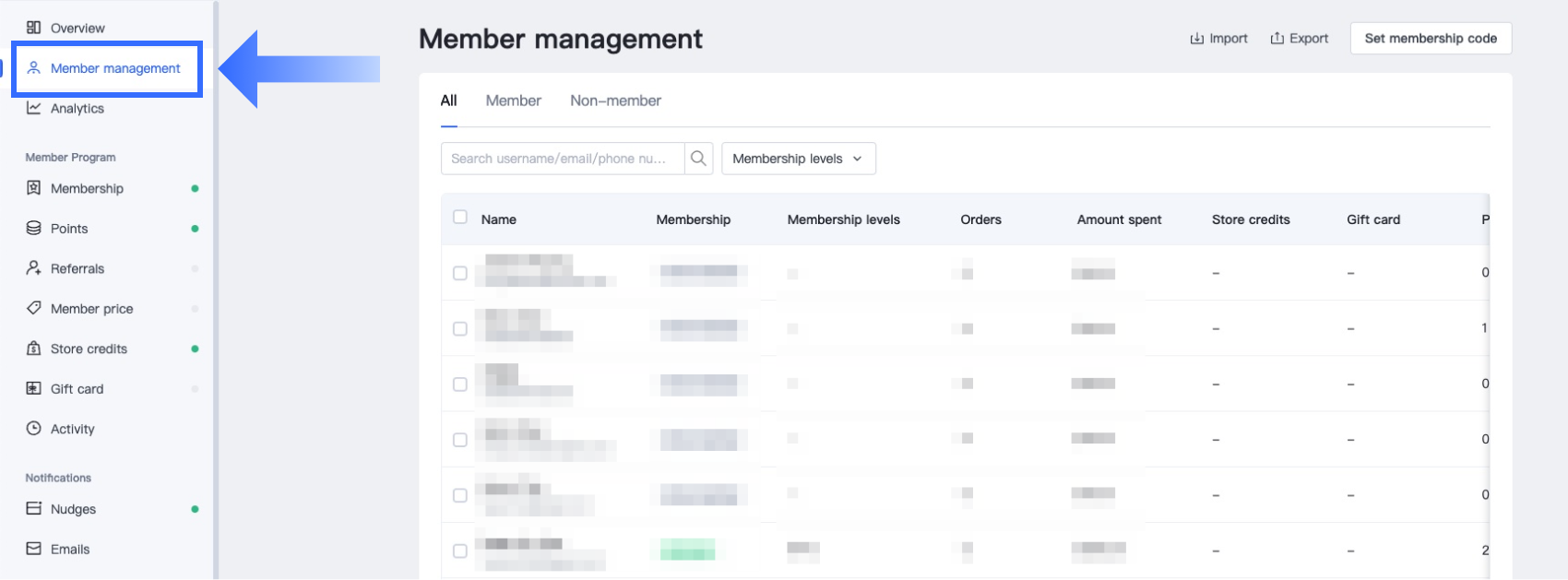The width and height of the screenshot is (1568, 580).
Task: Open Gift card from the sidebar
Action: (x=77, y=389)
